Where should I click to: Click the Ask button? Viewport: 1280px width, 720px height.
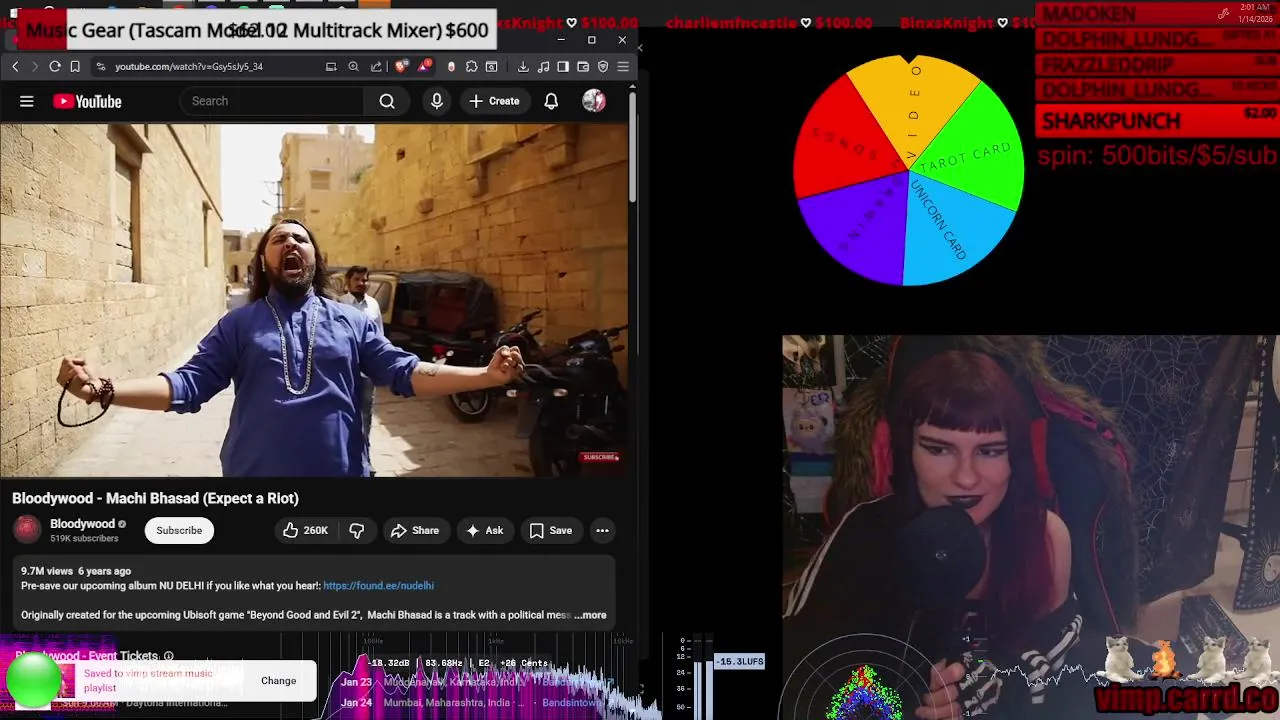coord(485,530)
